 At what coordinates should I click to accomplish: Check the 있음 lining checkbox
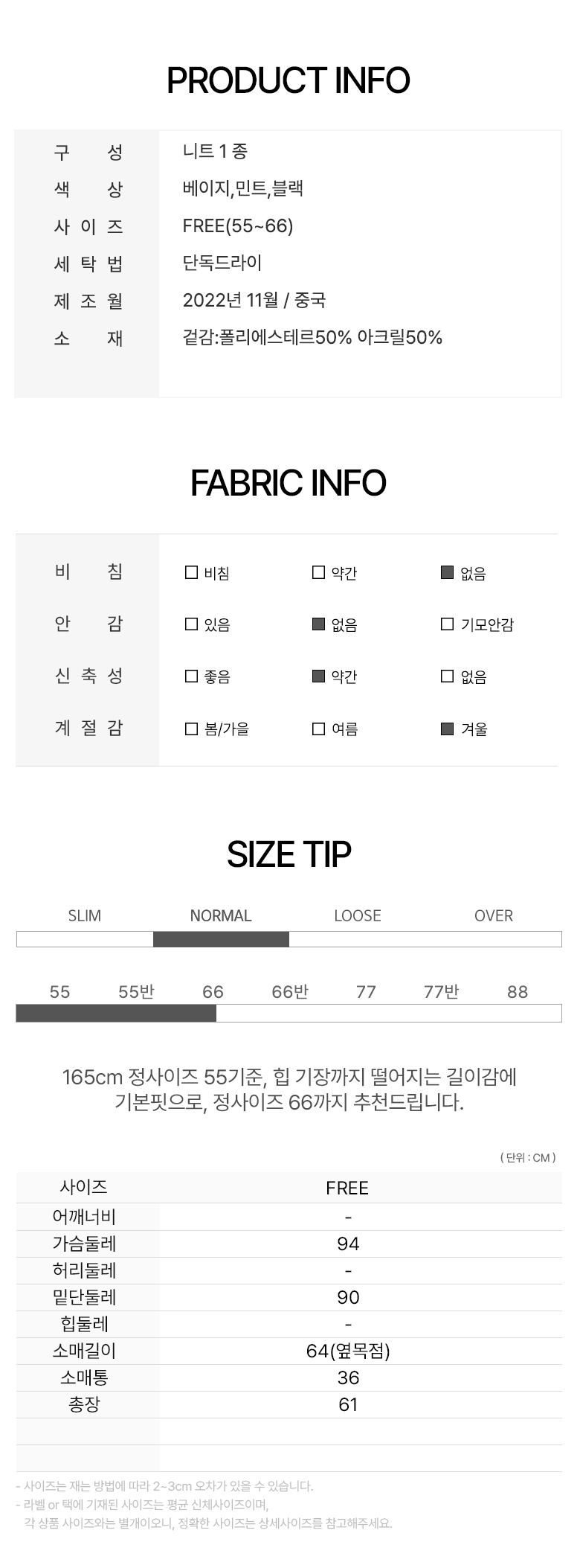(x=191, y=624)
